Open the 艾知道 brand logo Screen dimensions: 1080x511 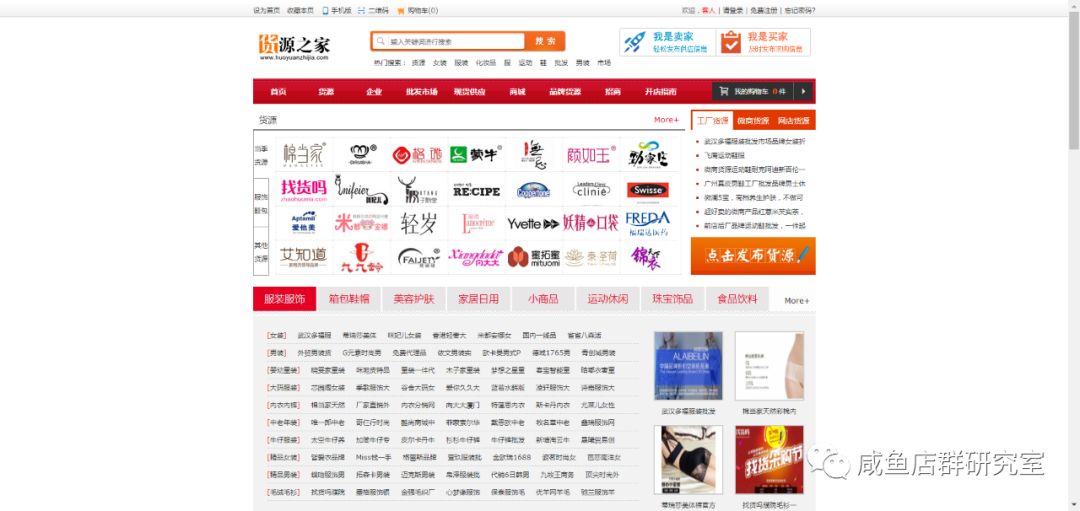pyautogui.click(x=304, y=258)
